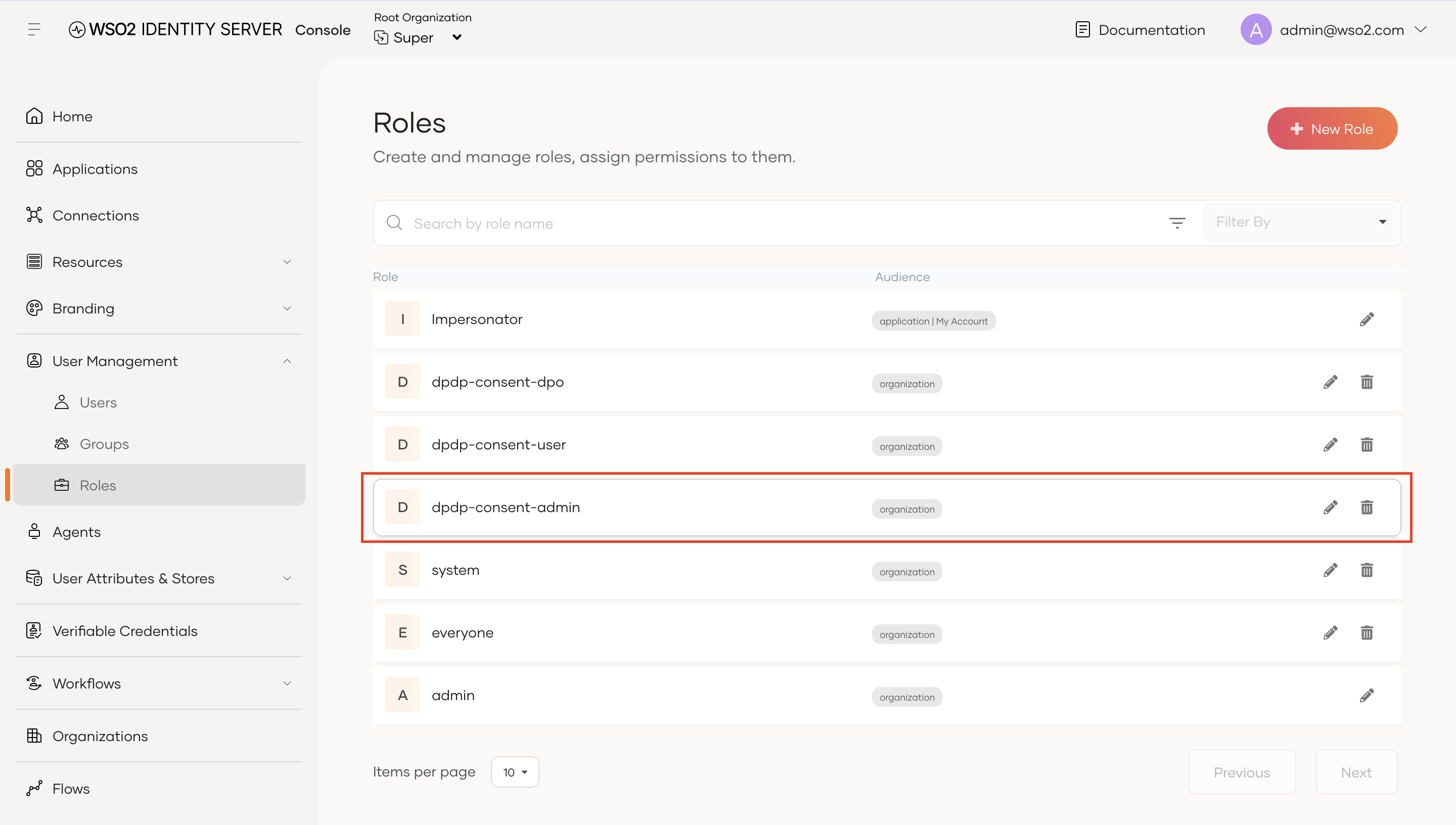Edit the dpdp-consent-admin role
Viewport: 1456px width, 825px height.
(x=1330, y=508)
